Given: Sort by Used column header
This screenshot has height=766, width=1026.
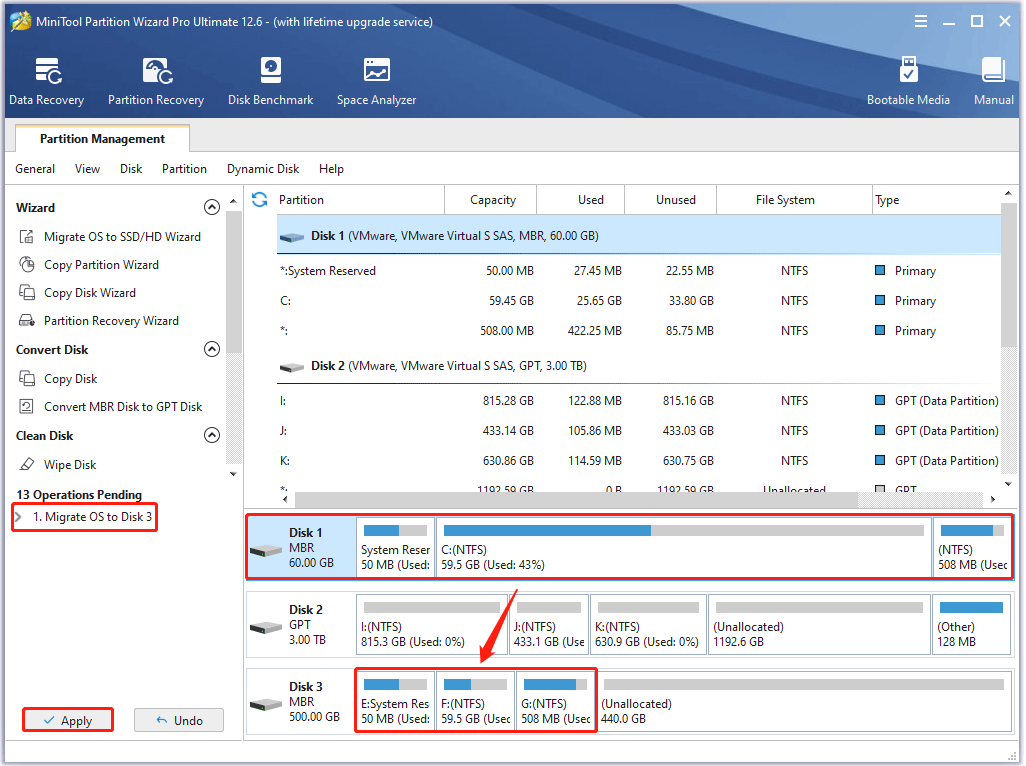Looking at the screenshot, I should 582,200.
